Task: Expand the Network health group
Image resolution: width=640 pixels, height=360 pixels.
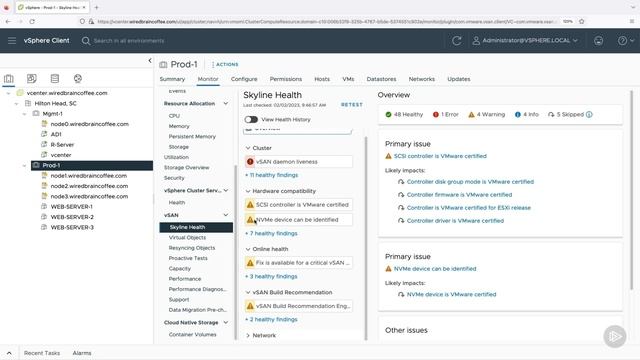Action: point(248,336)
